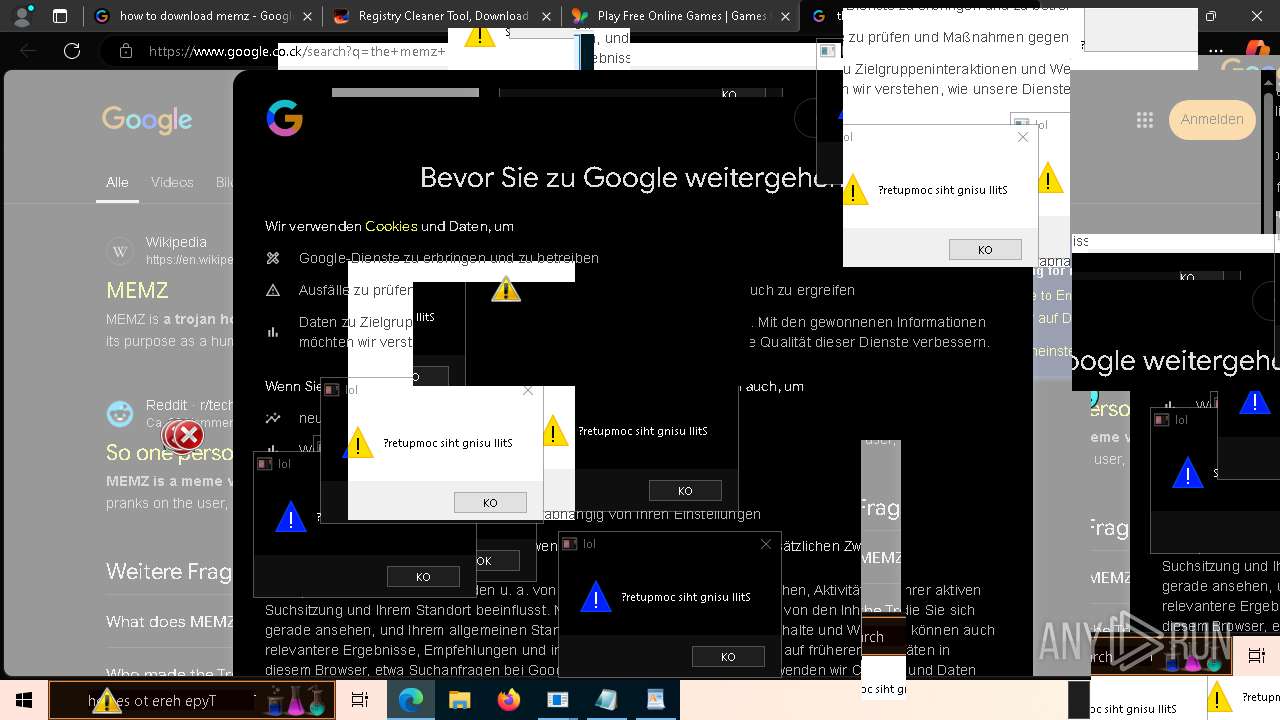Image resolution: width=1280 pixels, height=720 pixels.
Task: Close the white center-left 'lol' message box
Action: (527, 390)
